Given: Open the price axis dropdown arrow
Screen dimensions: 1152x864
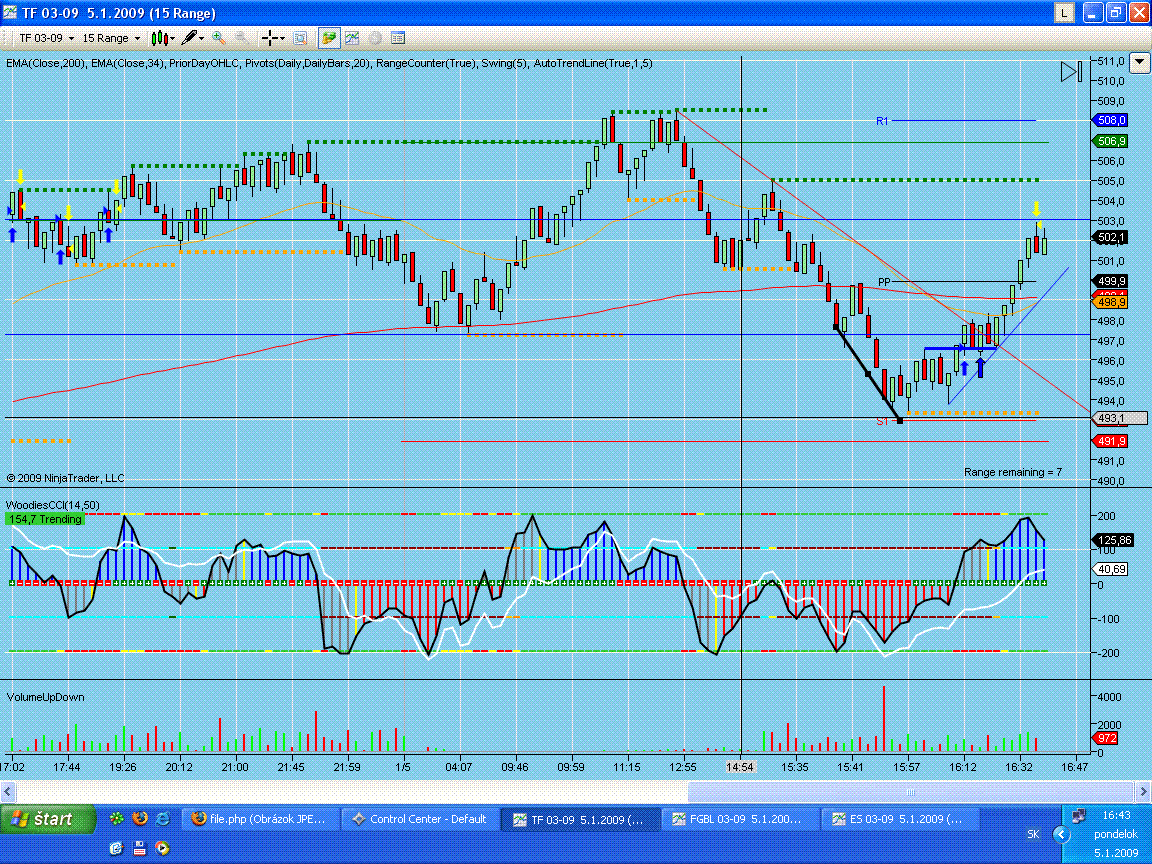Looking at the screenshot, I should 1140,61.
